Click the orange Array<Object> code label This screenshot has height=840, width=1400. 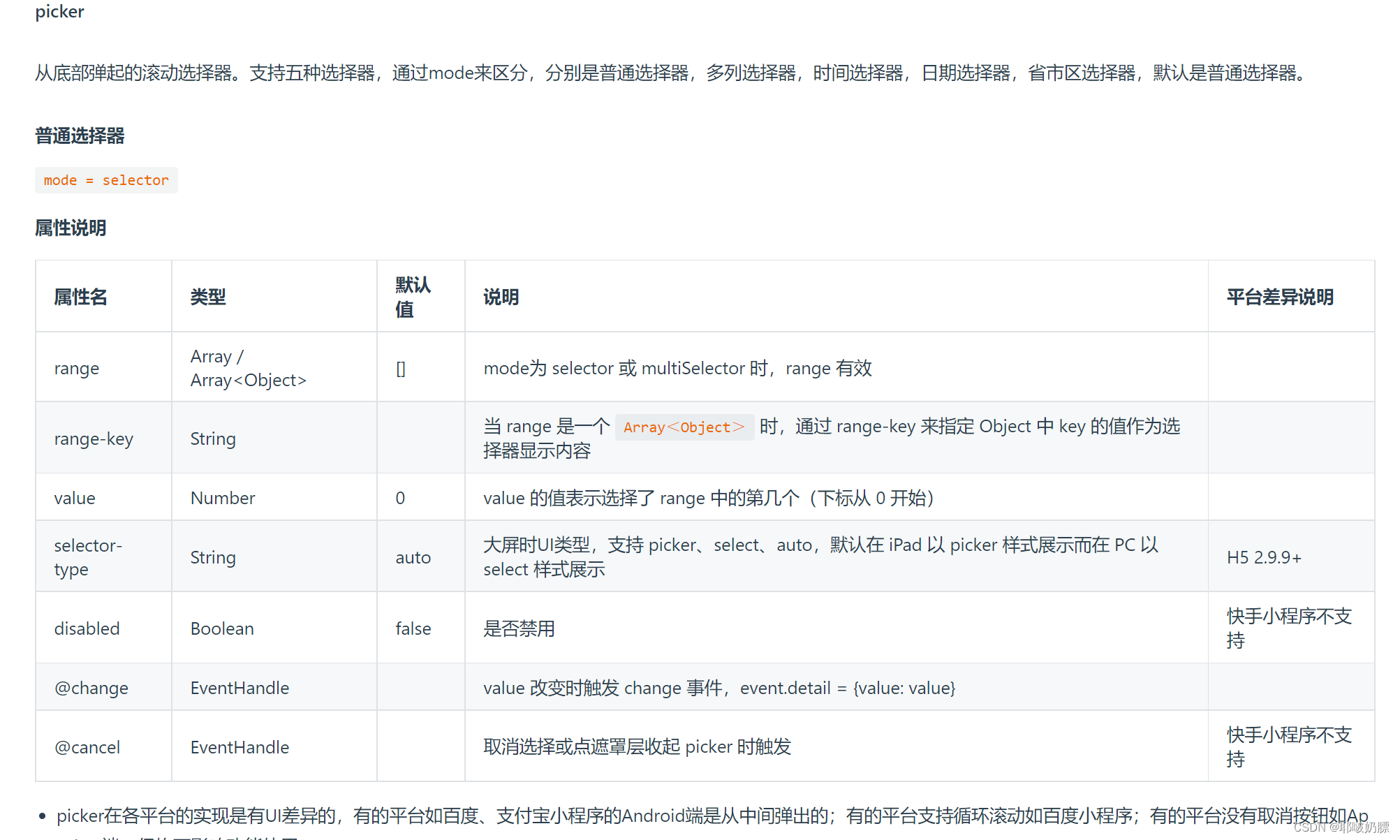(x=684, y=427)
